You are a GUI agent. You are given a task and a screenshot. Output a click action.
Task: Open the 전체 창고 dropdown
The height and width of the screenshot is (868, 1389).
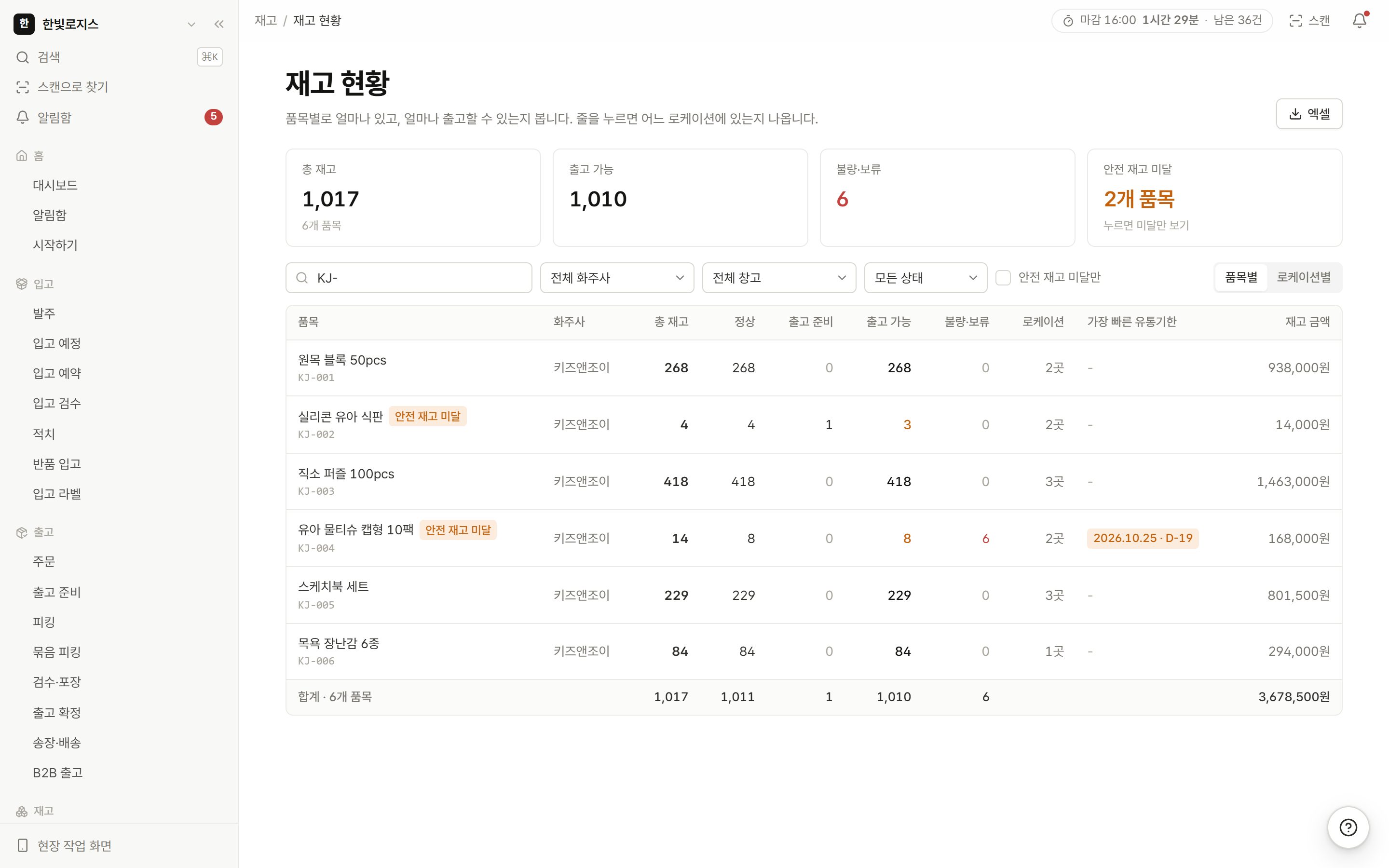tap(779, 278)
